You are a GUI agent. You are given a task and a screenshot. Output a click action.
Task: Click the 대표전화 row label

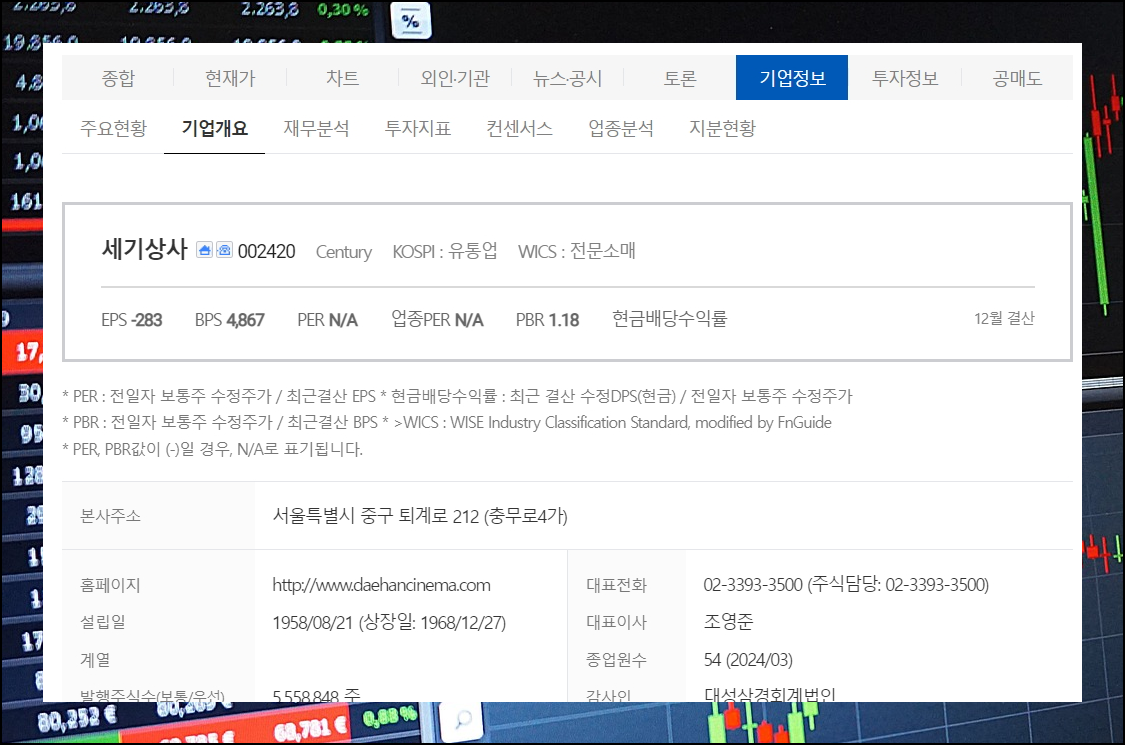(x=616, y=585)
